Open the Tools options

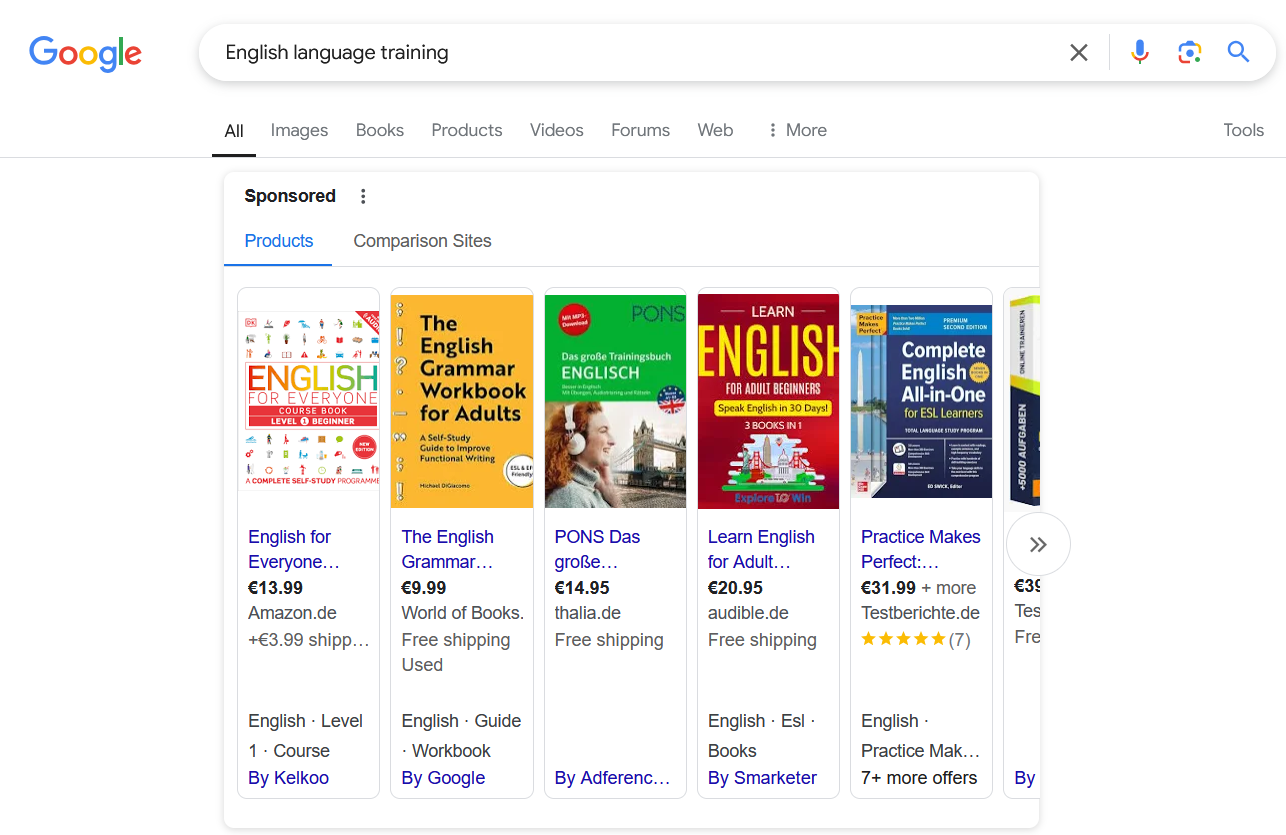(1243, 130)
